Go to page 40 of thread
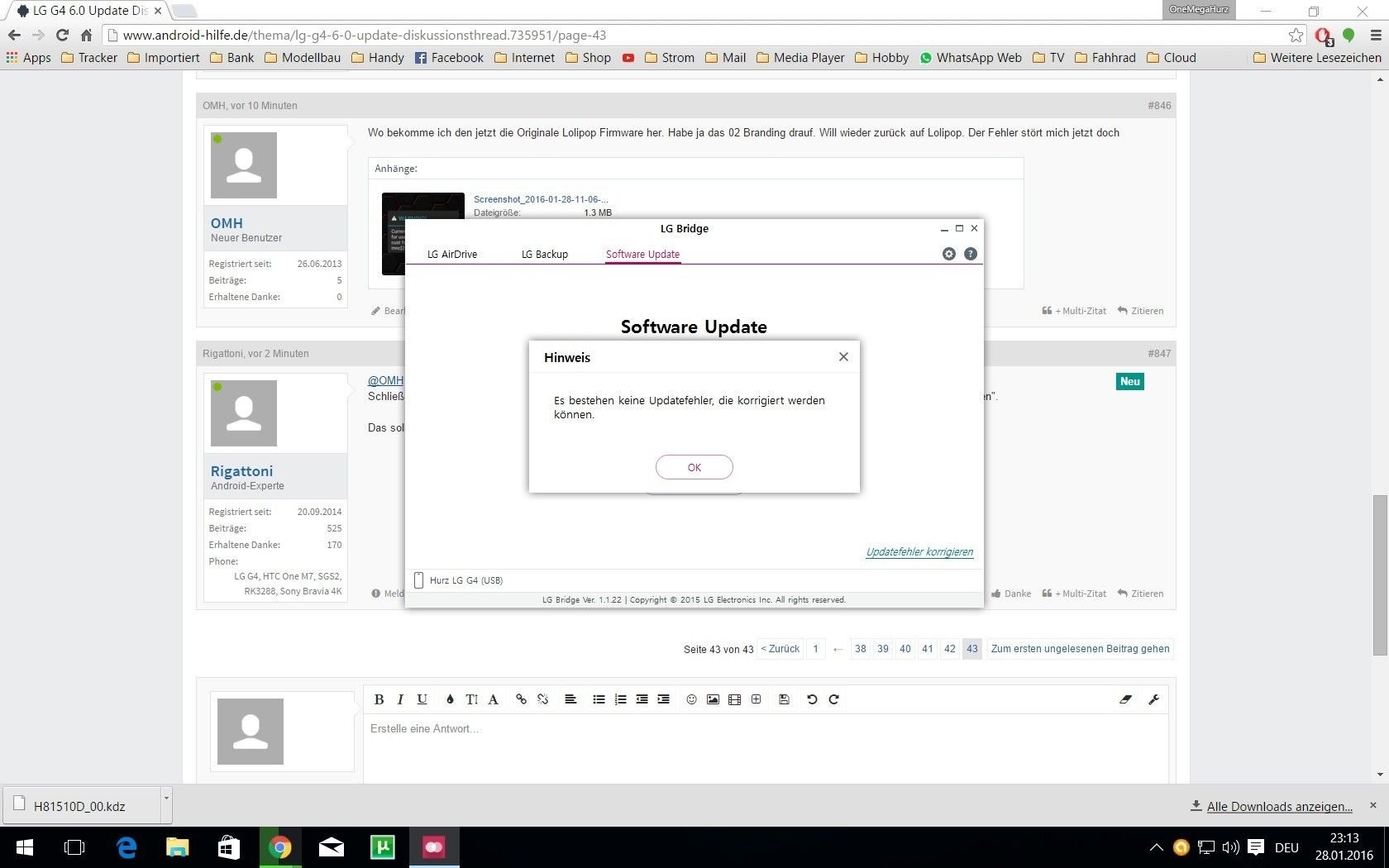 tap(905, 649)
